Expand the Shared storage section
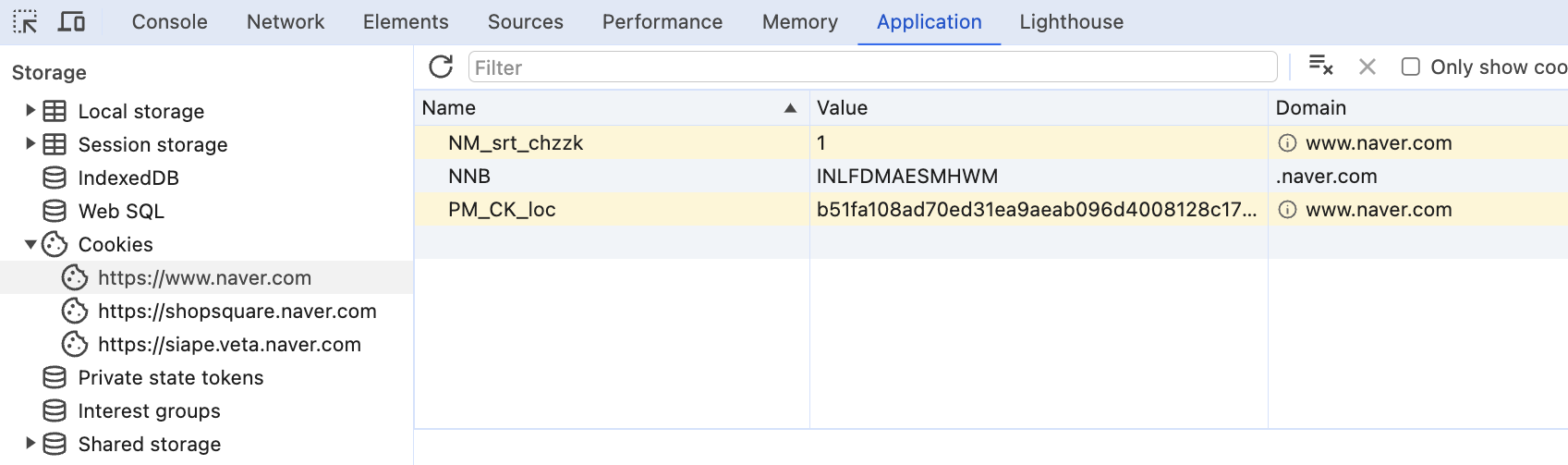 [30, 444]
